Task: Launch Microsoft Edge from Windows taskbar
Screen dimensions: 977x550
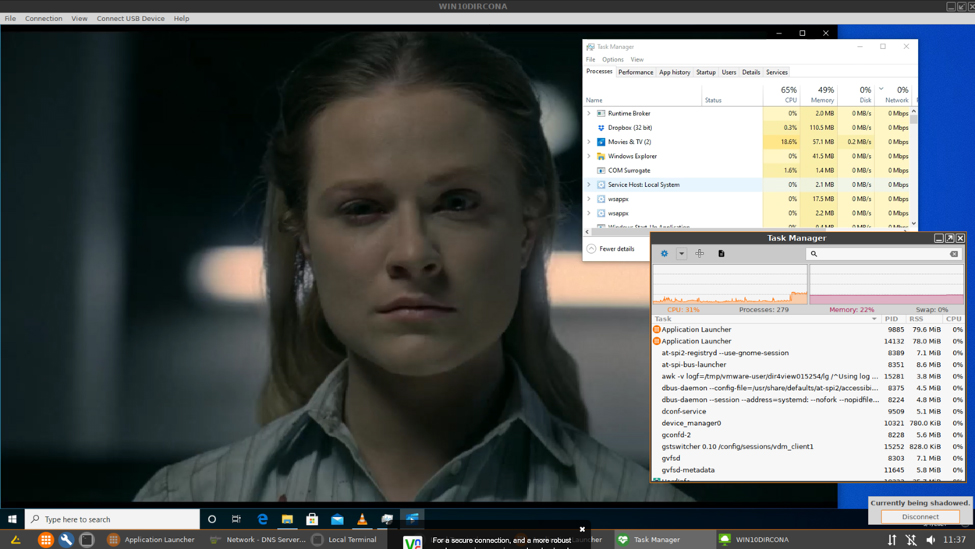Action: click(262, 519)
